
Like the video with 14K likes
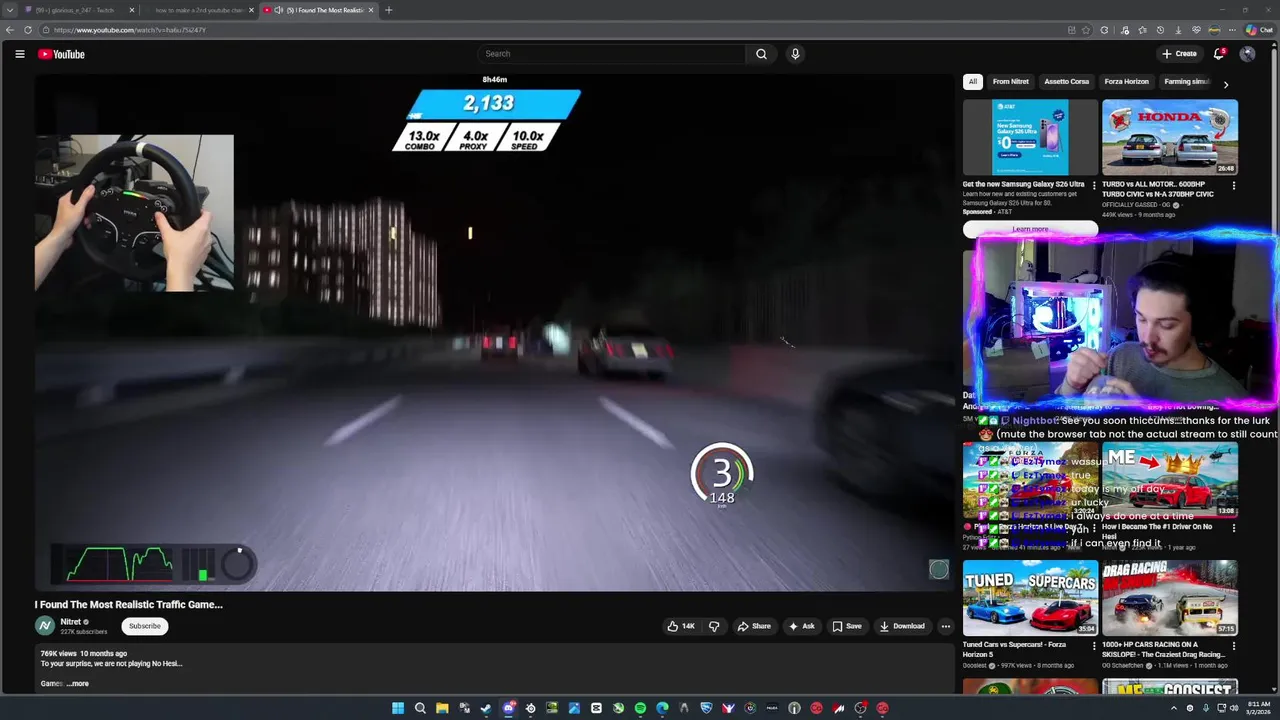click(681, 626)
